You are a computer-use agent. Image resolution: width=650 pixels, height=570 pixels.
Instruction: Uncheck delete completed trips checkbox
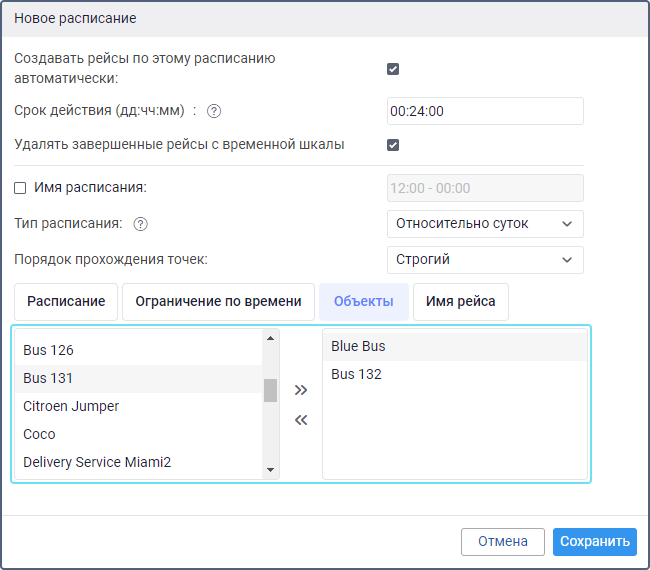pos(393,144)
